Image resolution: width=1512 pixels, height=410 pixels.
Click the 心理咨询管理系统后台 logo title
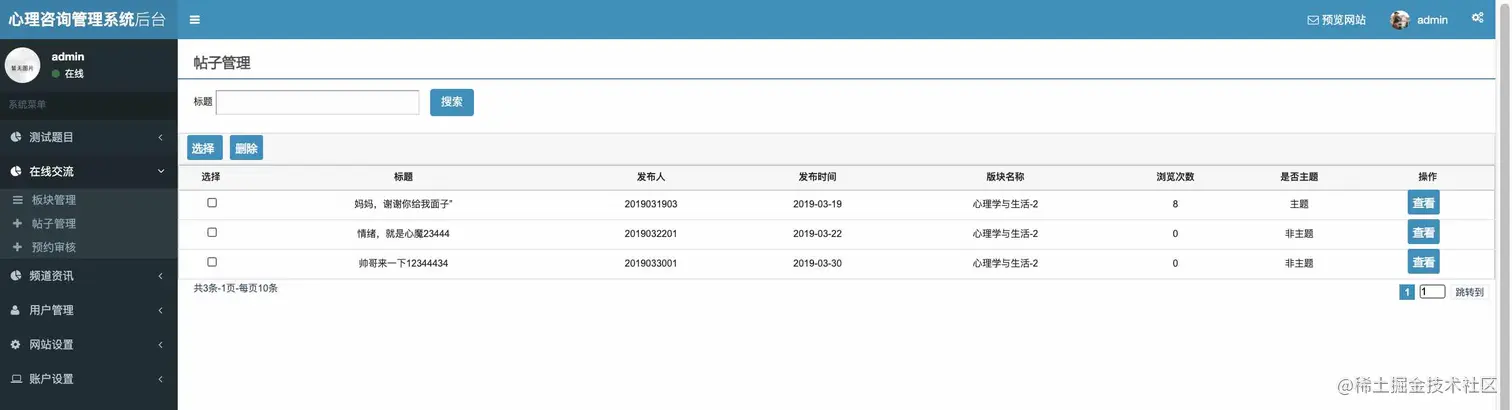pos(88,19)
